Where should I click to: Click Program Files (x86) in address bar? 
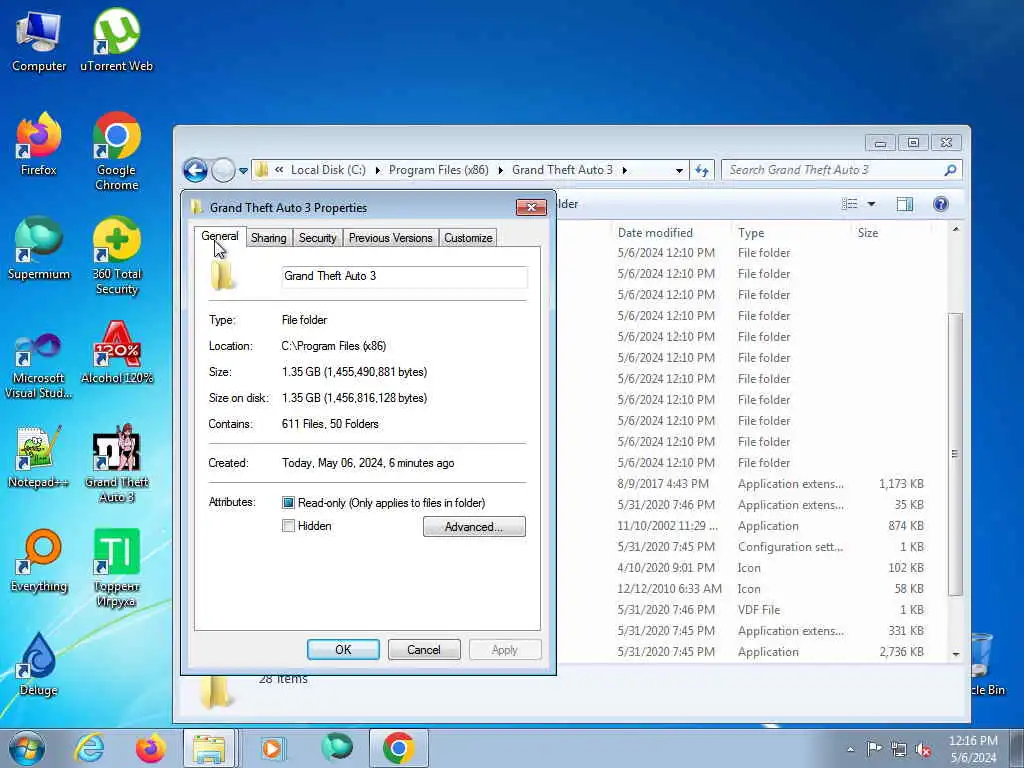[x=438, y=170]
